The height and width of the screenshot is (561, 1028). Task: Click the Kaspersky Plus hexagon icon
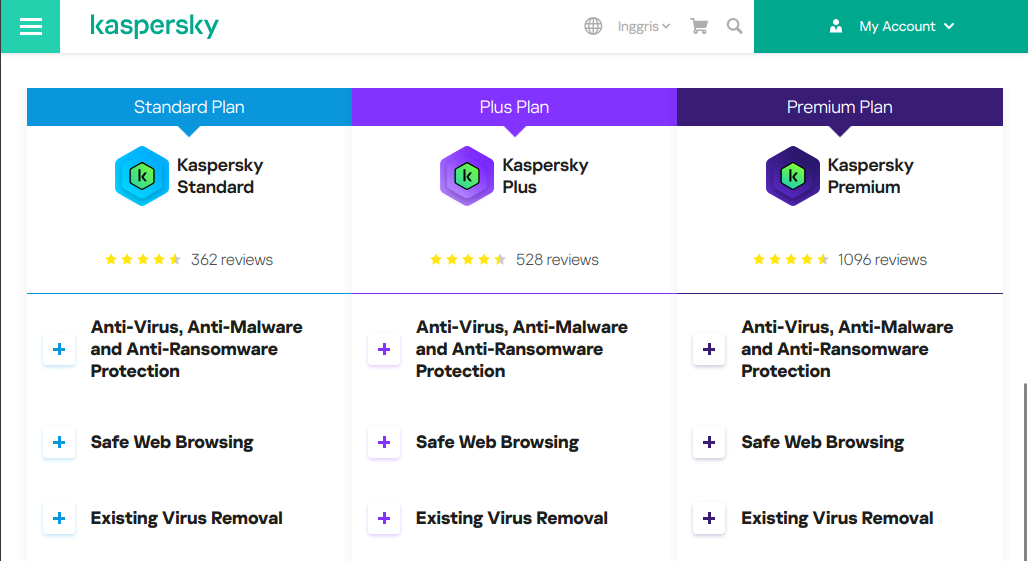pyautogui.click(x=467, y=176)
